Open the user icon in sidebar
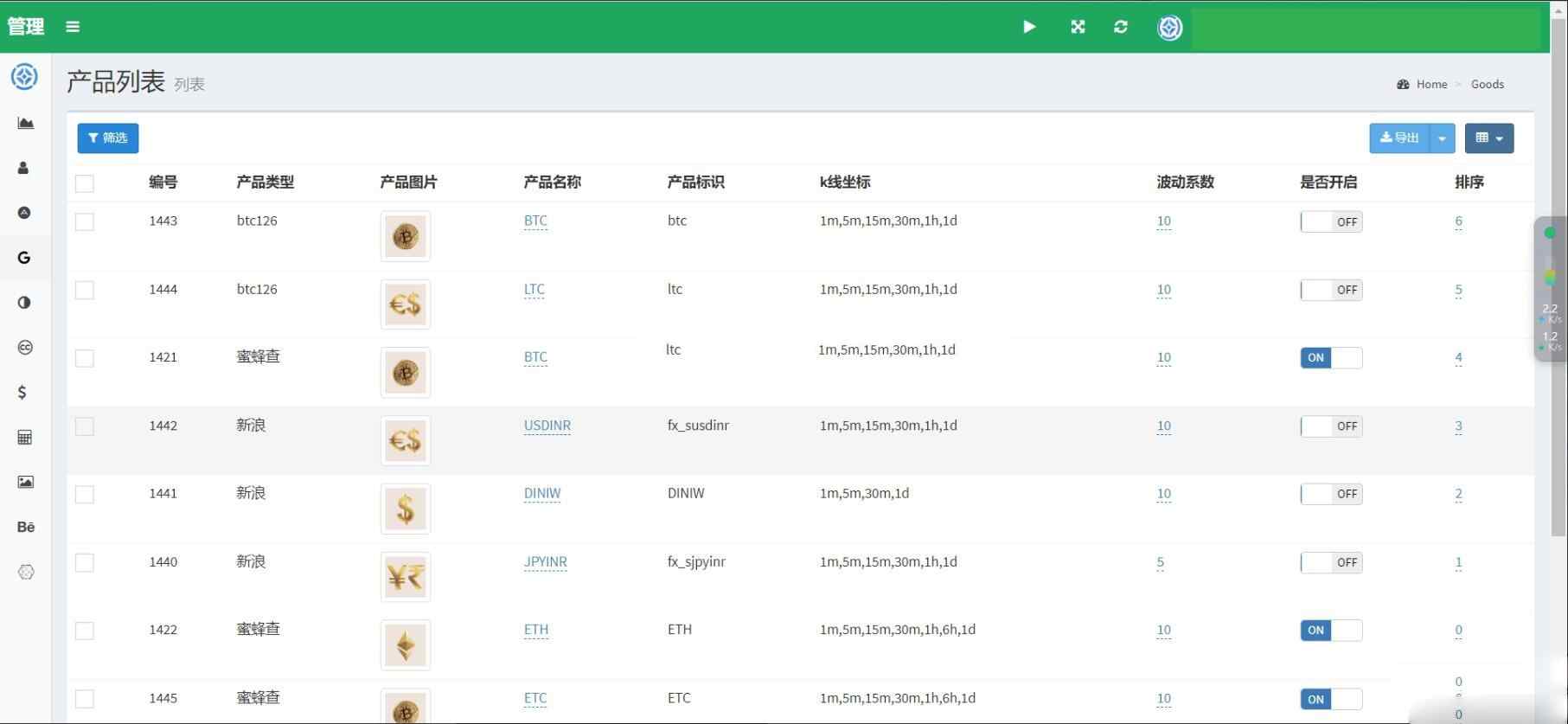 click(24, 168)
